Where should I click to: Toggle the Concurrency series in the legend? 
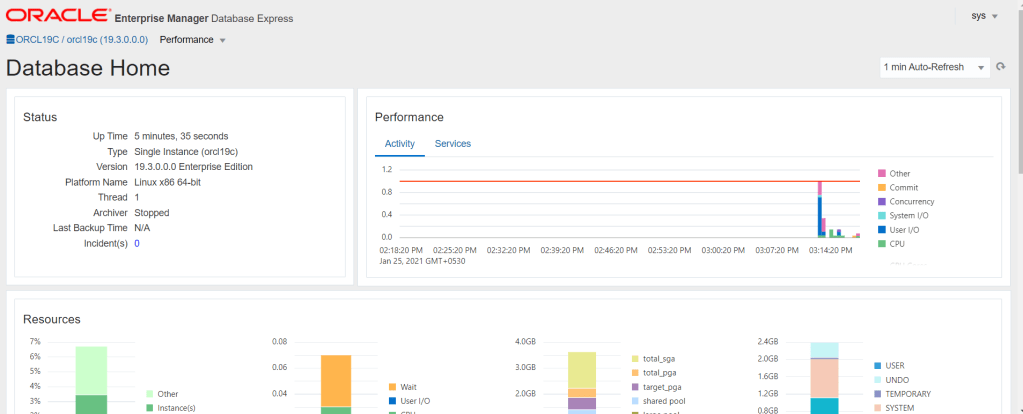pyautogui.click(x=912, y=202)
